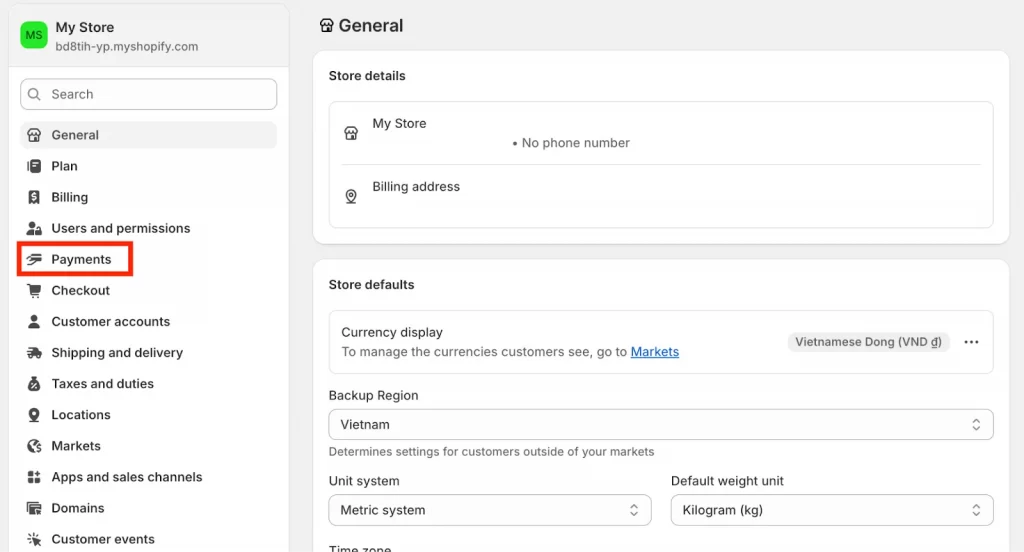This screenshot has height=552, width=1024.
Task: Click the Metric system dropdown arrows
Action: 633,510
